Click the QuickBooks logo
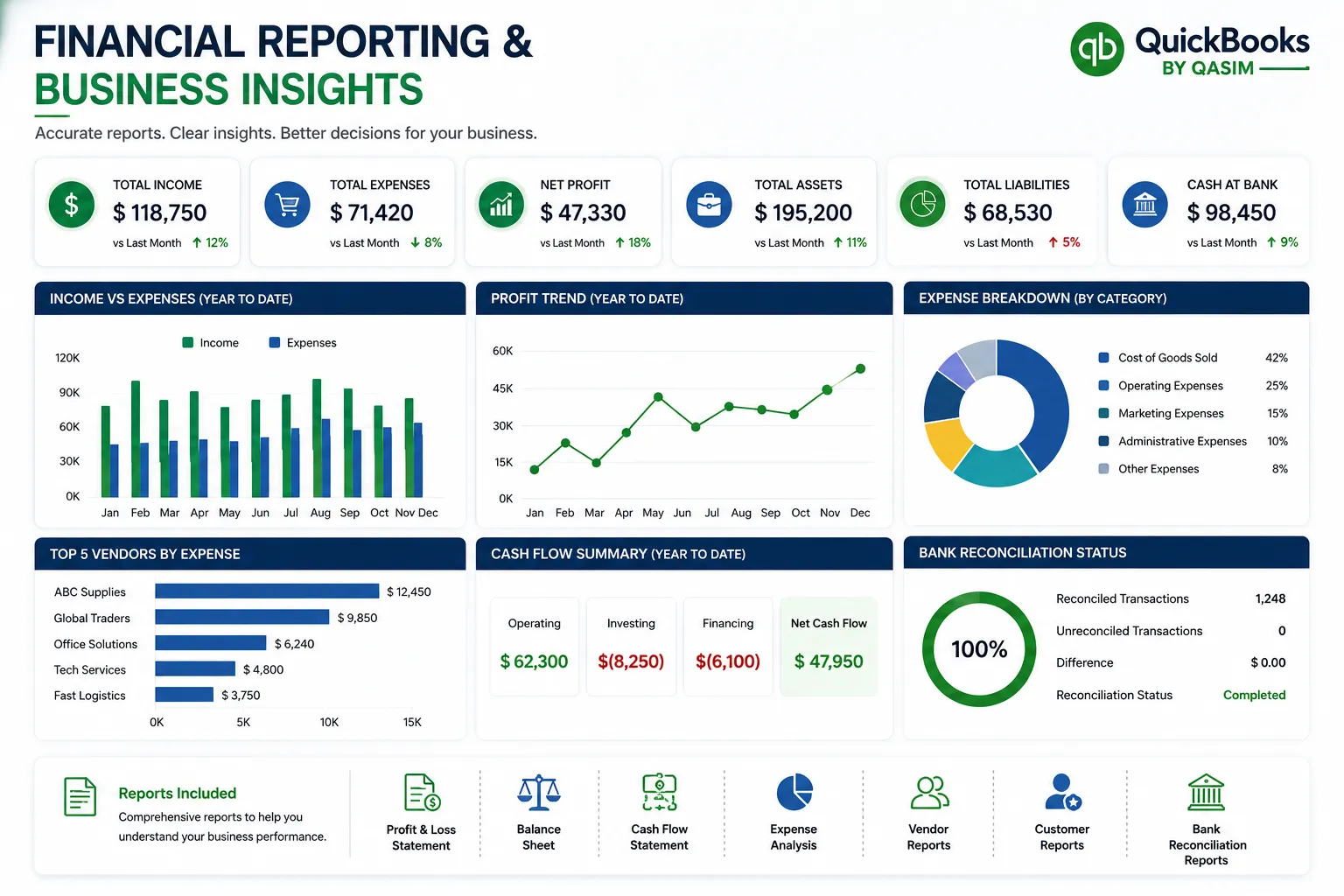The width and height of the screenshot is (1344, 896). [1097, 49]
